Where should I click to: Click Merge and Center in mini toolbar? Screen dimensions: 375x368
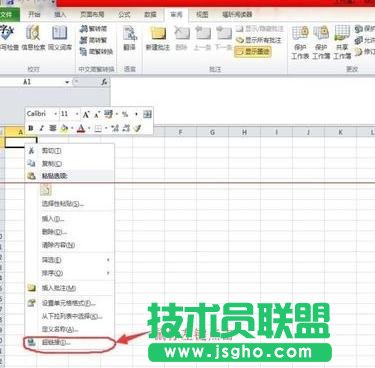pos(147,115)
